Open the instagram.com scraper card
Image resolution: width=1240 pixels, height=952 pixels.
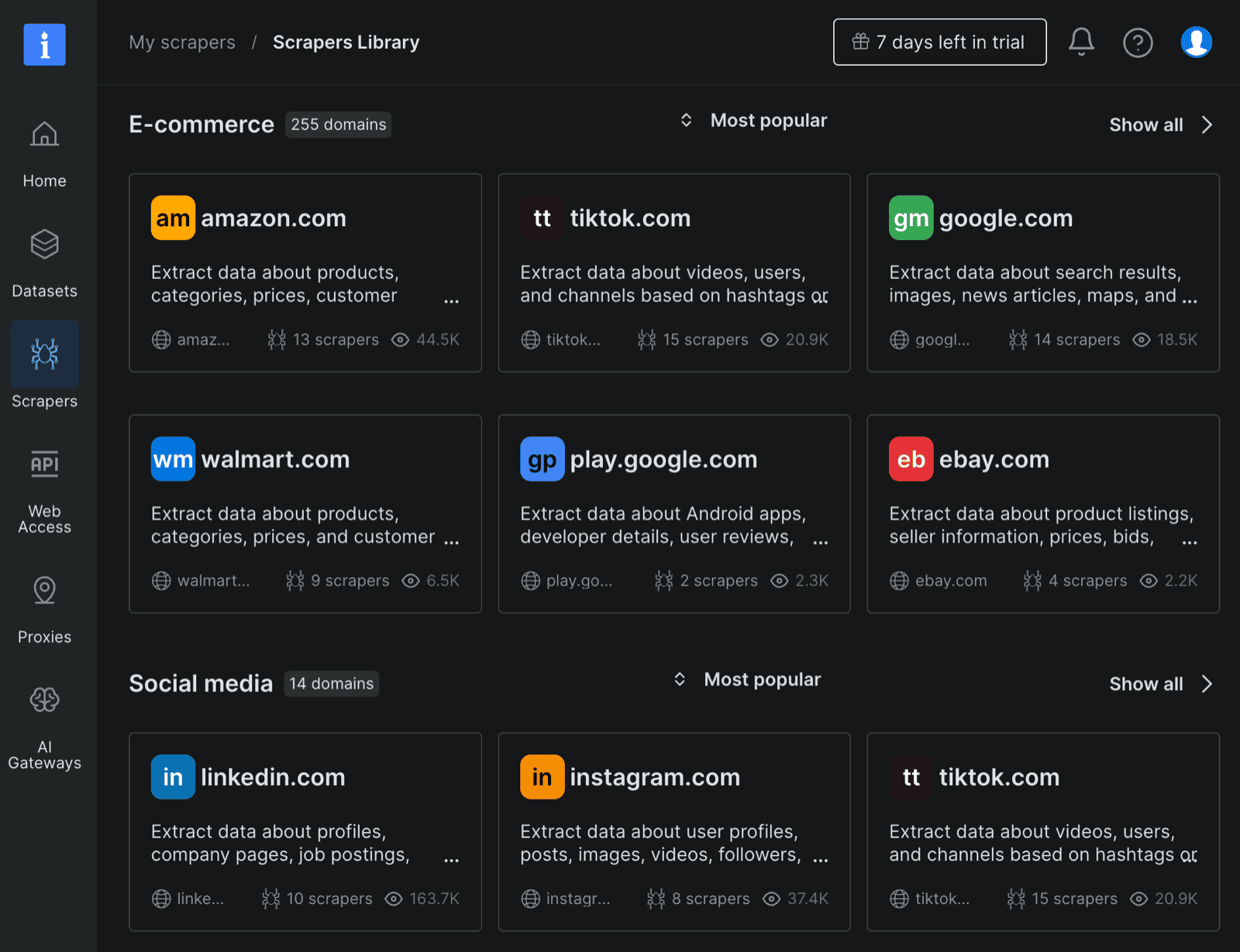(x=674, y=832)
